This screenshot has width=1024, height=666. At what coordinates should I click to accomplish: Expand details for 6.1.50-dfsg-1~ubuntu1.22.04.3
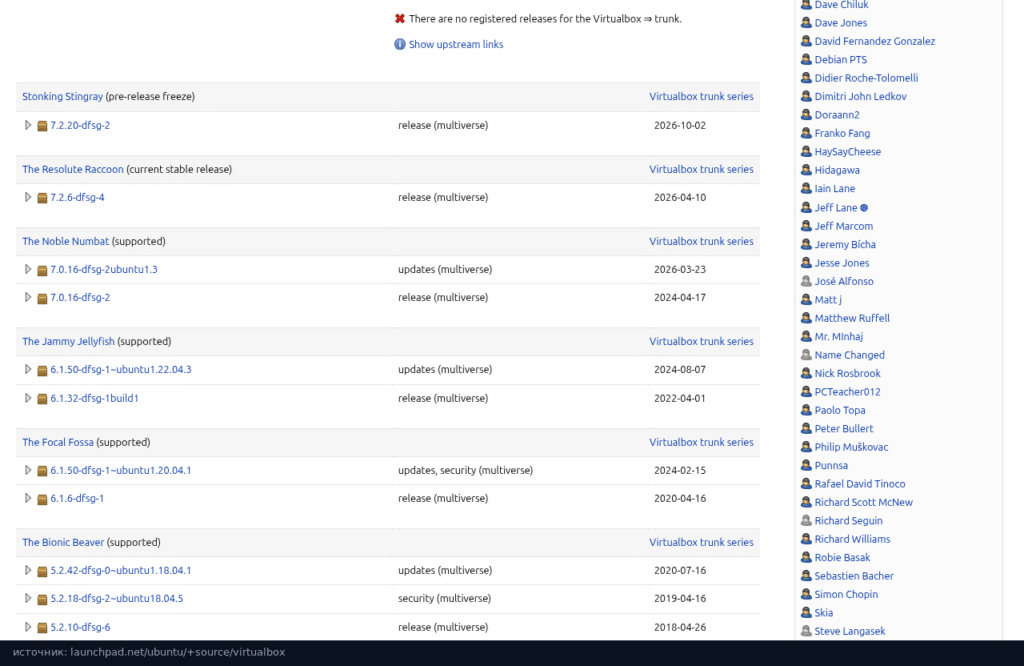pos(27,369)
